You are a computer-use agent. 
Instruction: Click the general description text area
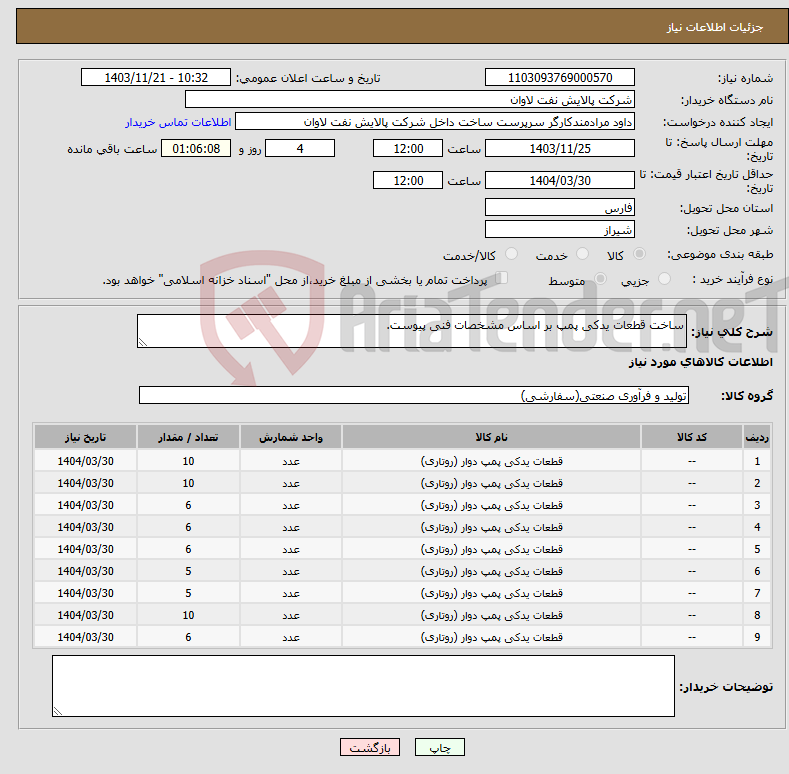[x=412, y=331]
